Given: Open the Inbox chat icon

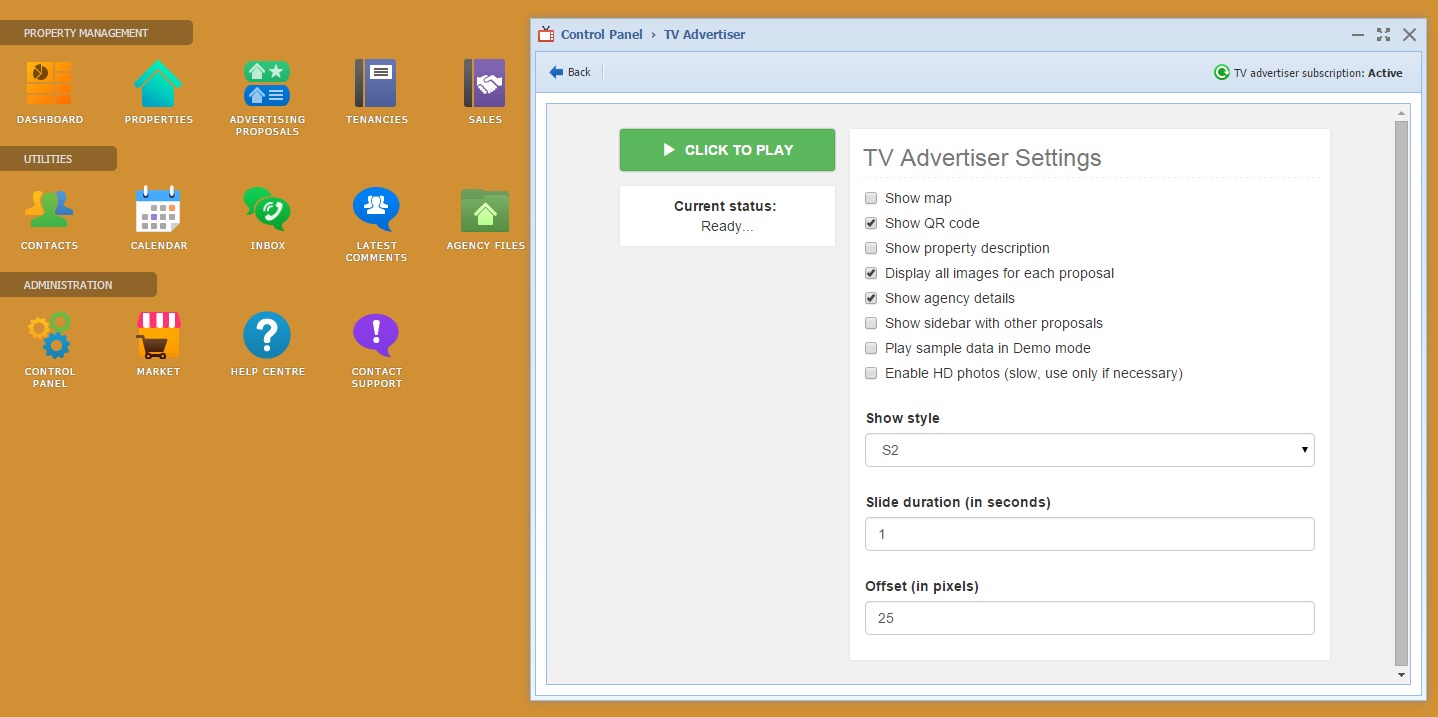Looking at the screenshot, I should 267,210.
